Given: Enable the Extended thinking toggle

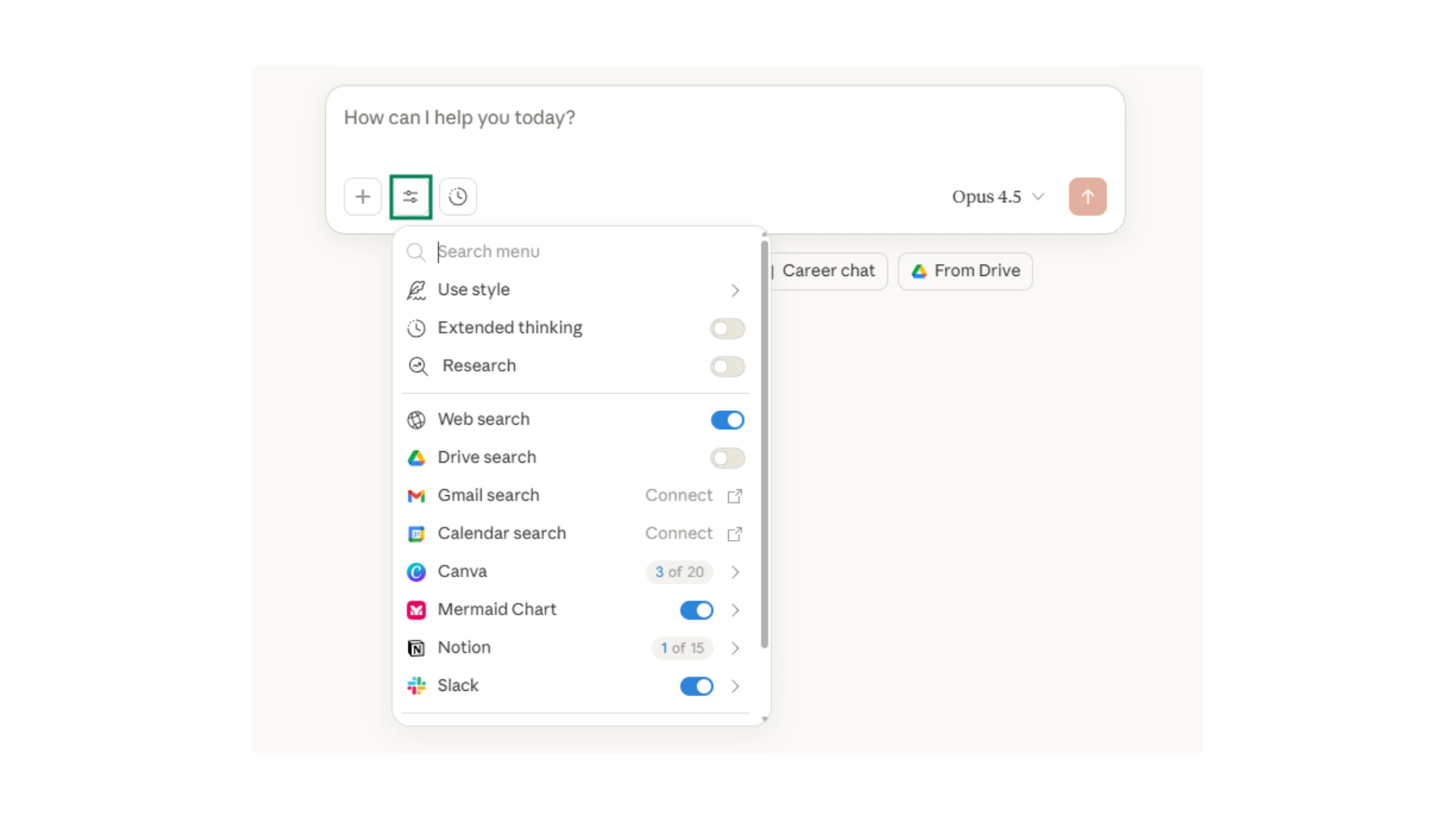Looking at the screenshot, I should (x=726, y=328).
